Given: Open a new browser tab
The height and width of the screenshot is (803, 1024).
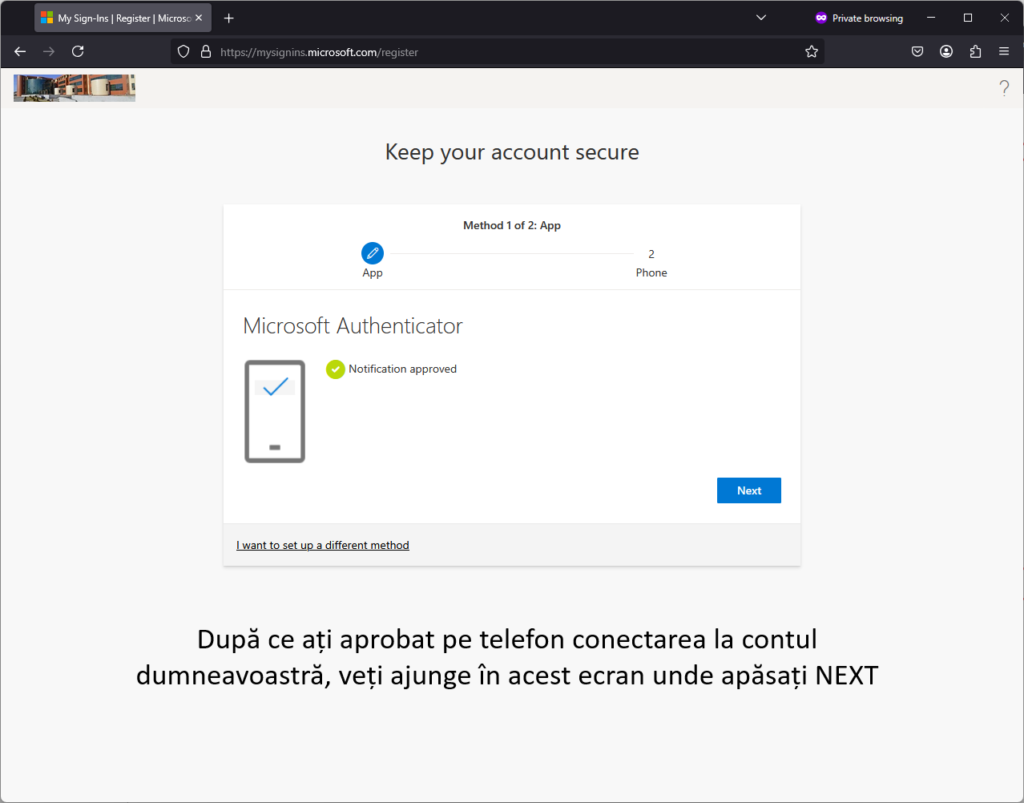Looking at the screenshot, I should 229,18.
